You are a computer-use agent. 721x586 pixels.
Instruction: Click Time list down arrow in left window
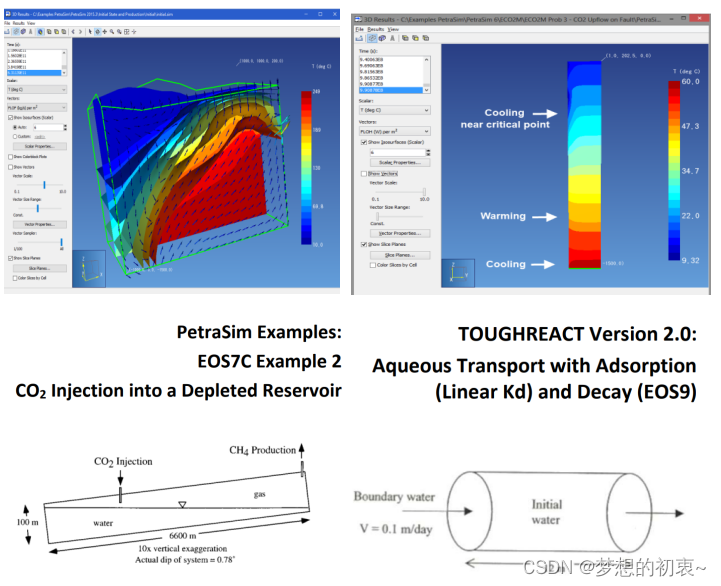point(64,73)
